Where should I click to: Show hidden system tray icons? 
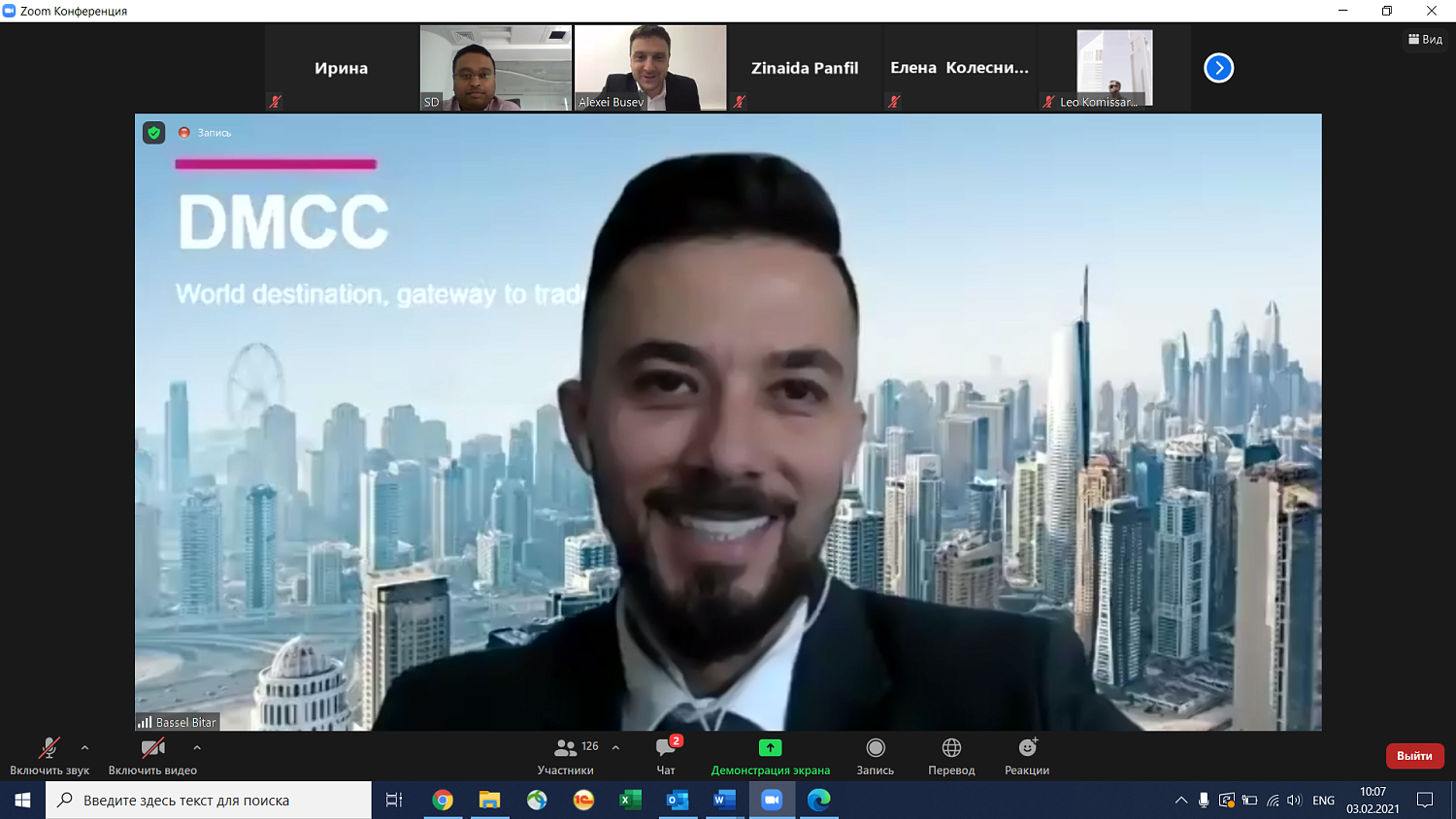pos(1180,801)
